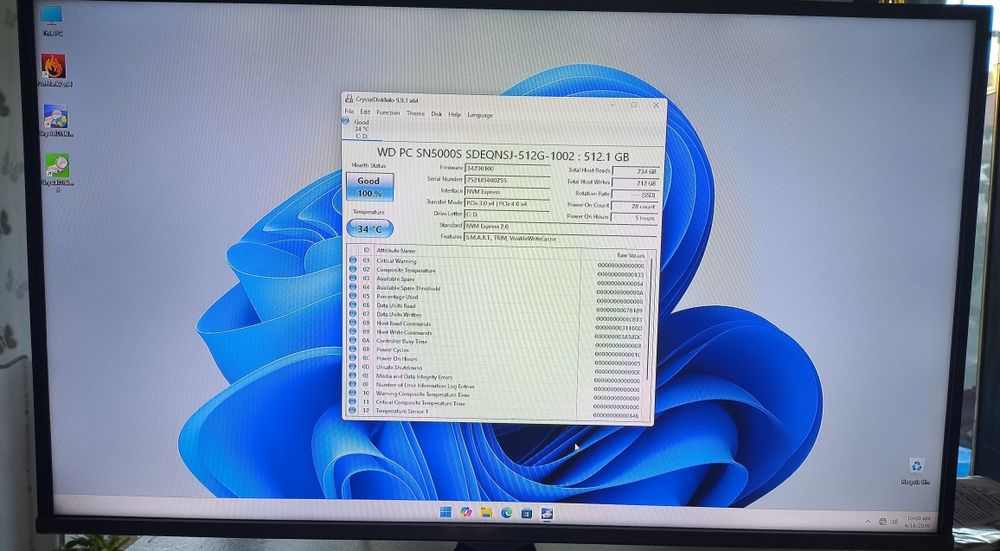The image size is (1000, 551).
Task: Click status icon for Critical Warning row
Action: pos(353,260)
